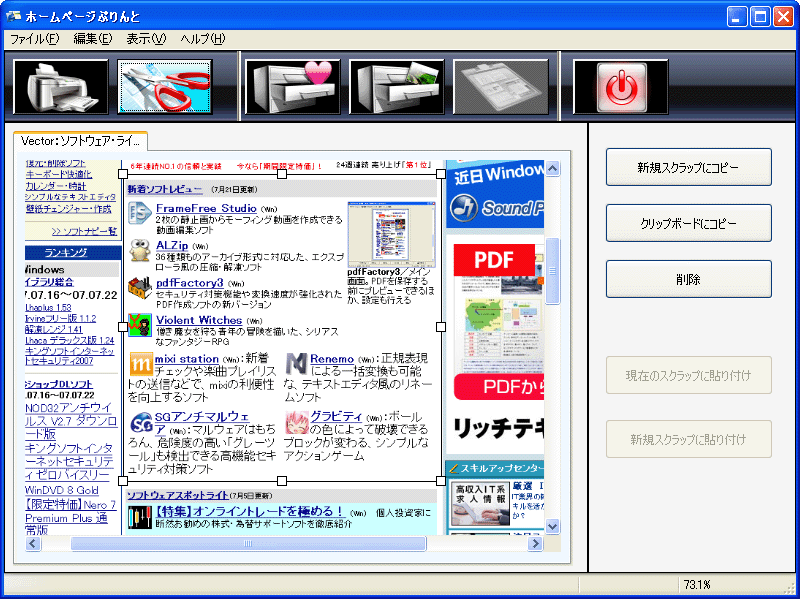
Task: Click the online trade chart icon
Action: [x=140, y=517]
